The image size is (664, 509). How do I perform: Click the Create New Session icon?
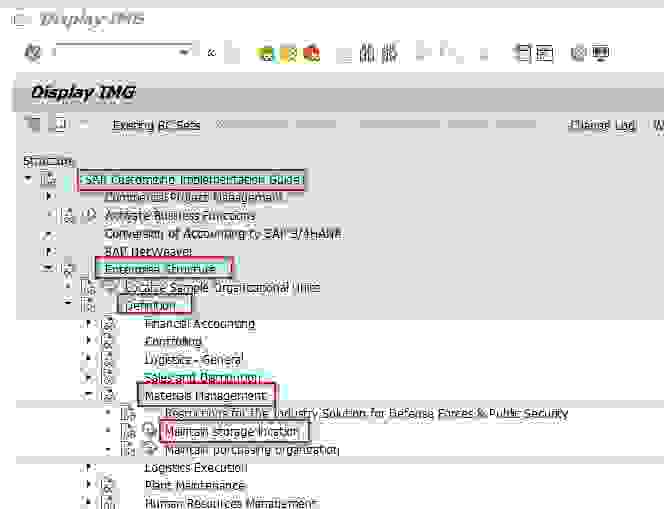[523, 53]
